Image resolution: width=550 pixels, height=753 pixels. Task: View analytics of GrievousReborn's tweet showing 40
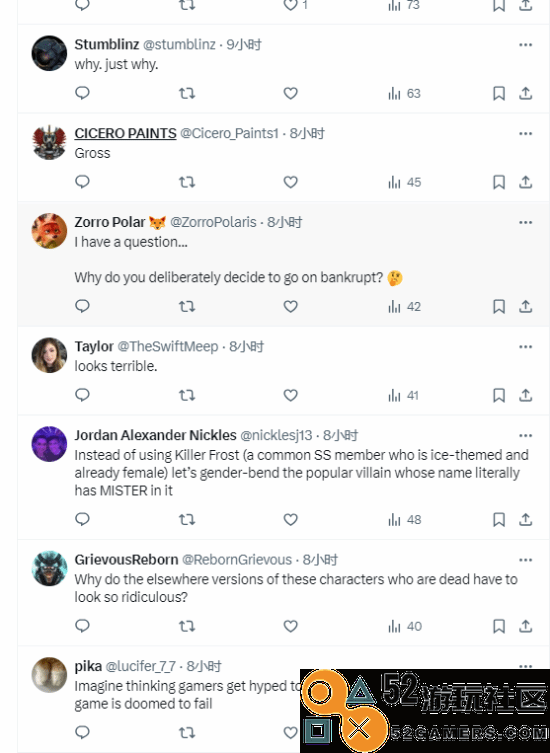tap(404, 626)
